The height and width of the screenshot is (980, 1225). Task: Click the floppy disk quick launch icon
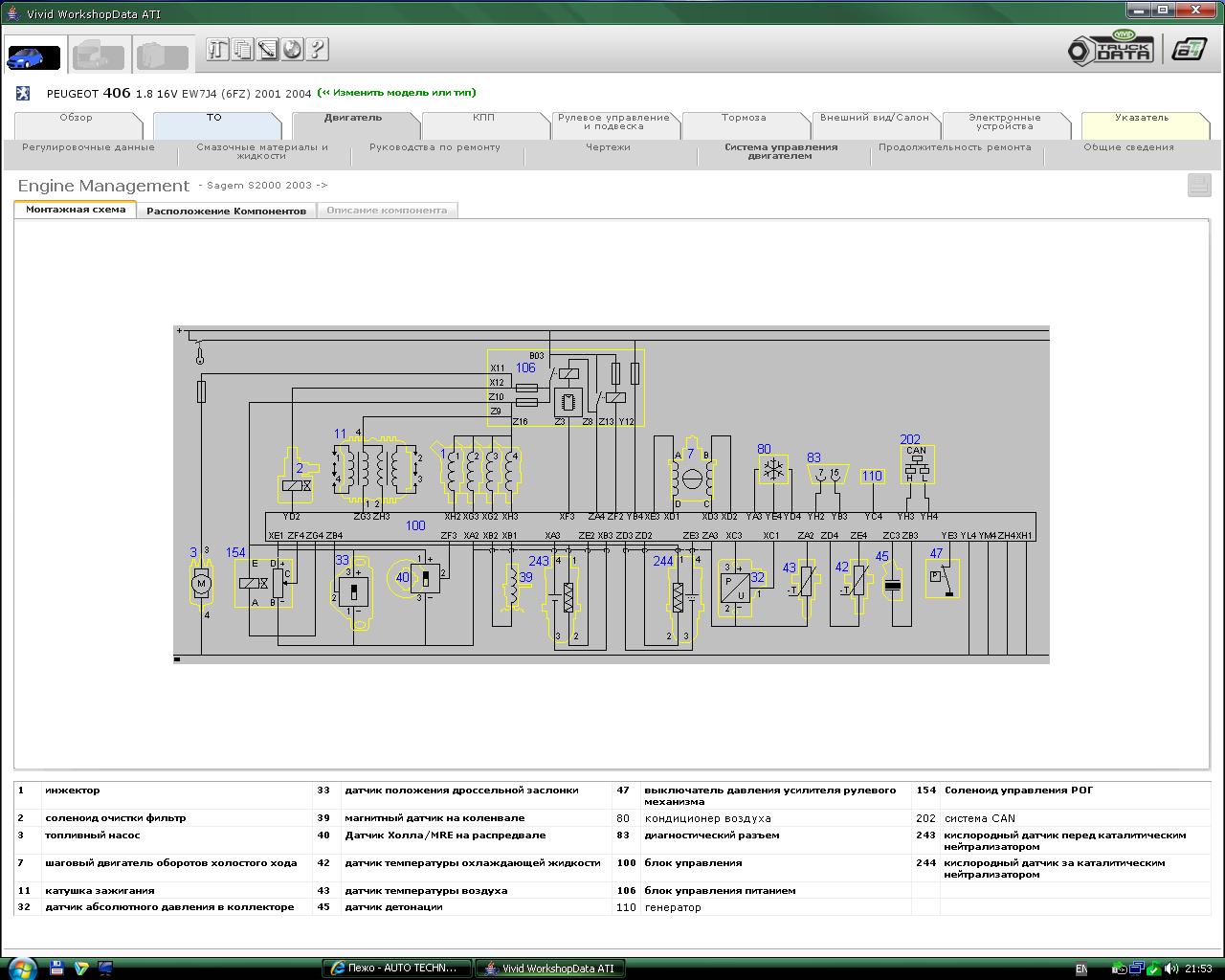[56, 968]
